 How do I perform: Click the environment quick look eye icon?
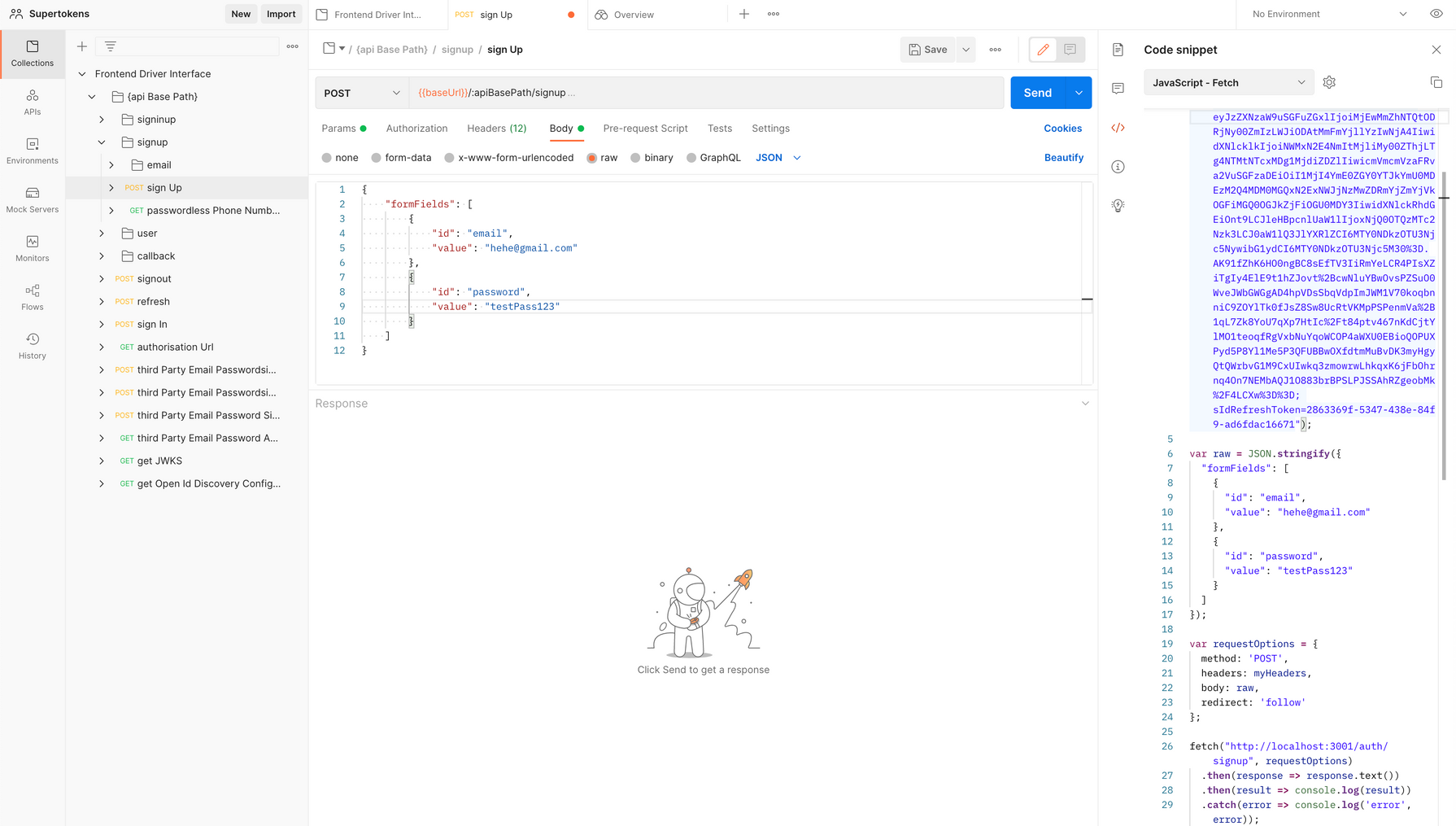1436,14
